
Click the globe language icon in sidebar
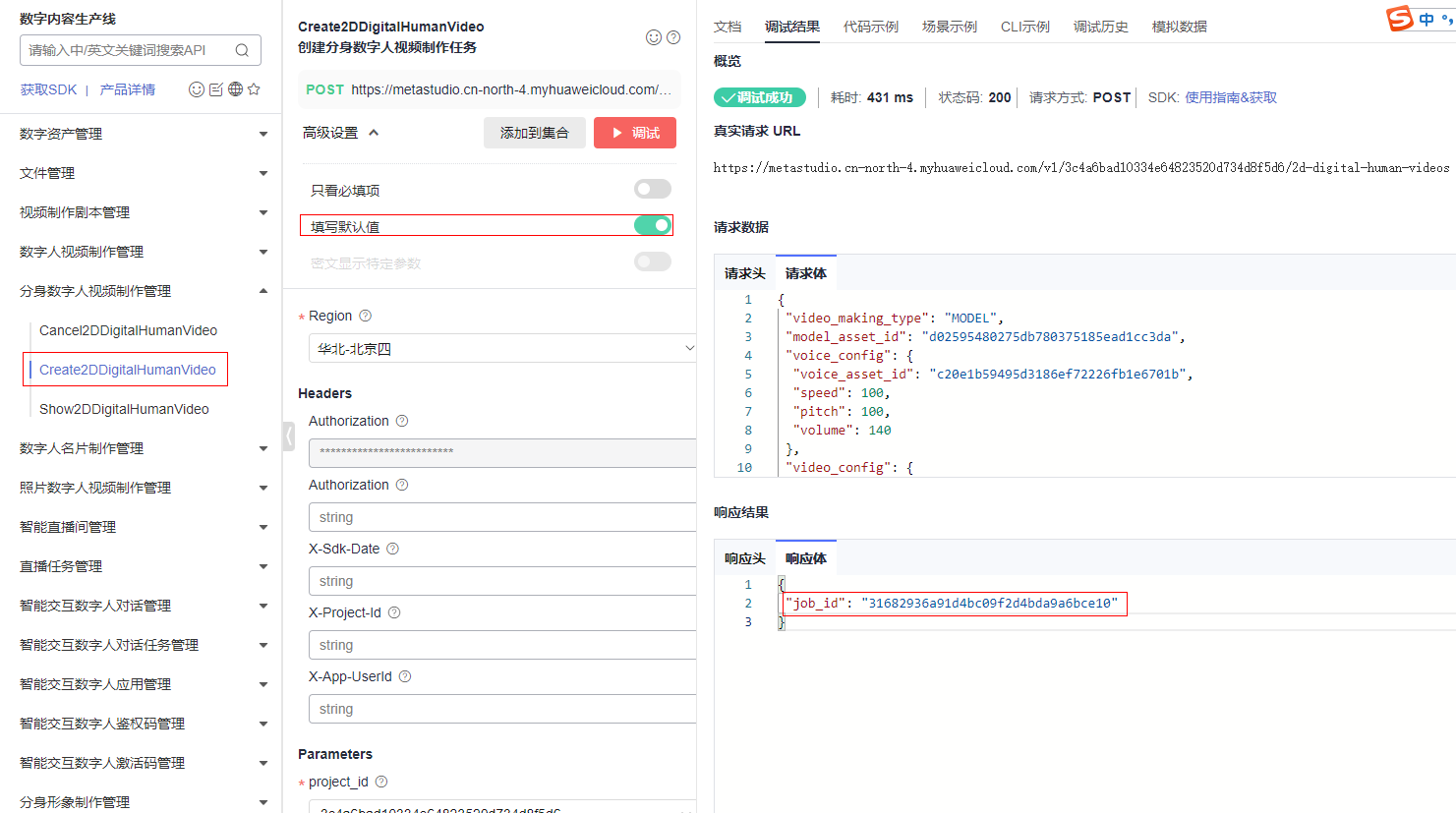tap(235, 89)
